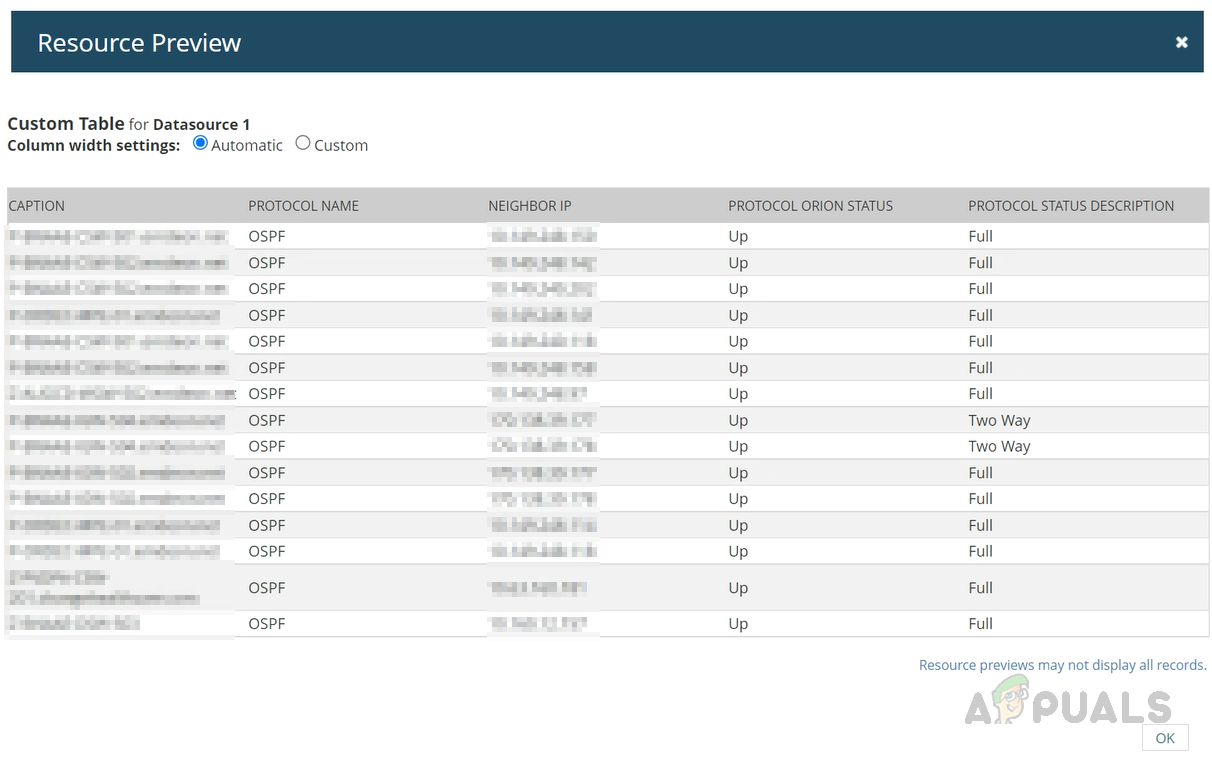Click the PROTOCOL ORION STATUS column header
Image resolution: width=1212 pixels, height=769 pixels.
(x=810, y=206)
